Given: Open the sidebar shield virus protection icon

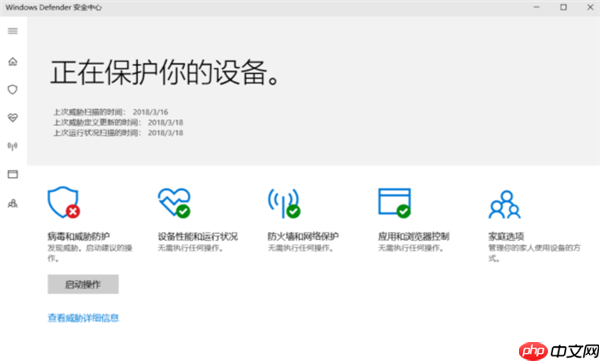Looking at the screenshot, I should [13, 90].
